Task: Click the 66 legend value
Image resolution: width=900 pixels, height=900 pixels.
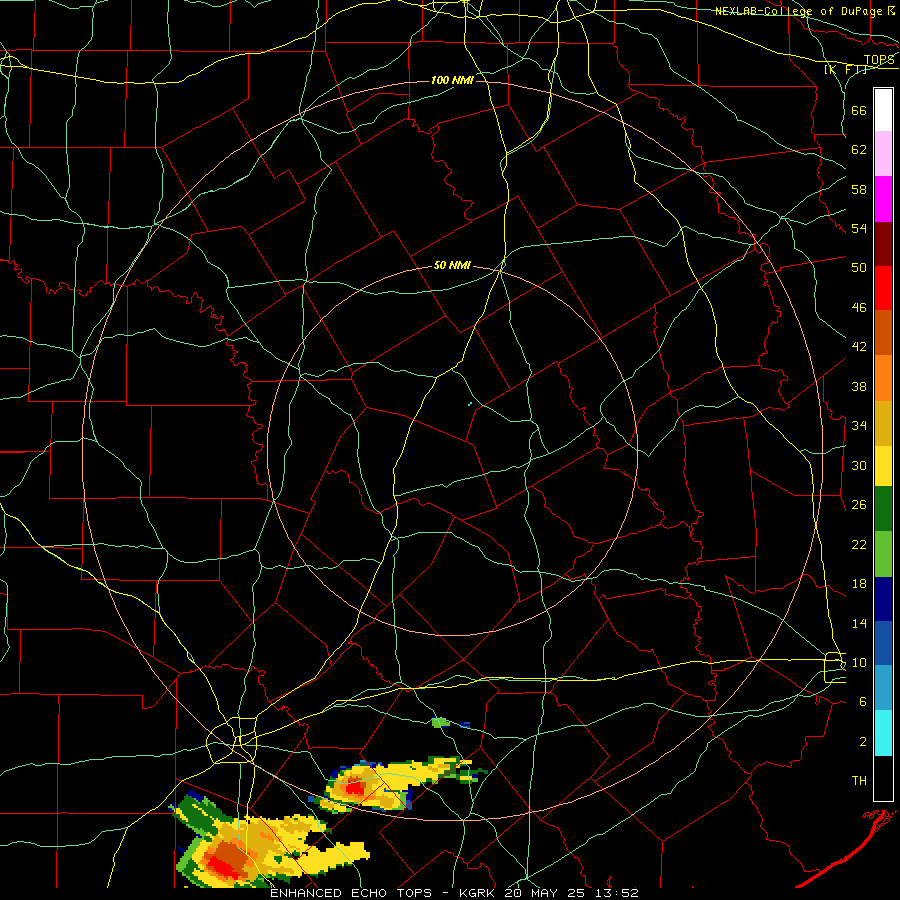Action: 859,110
